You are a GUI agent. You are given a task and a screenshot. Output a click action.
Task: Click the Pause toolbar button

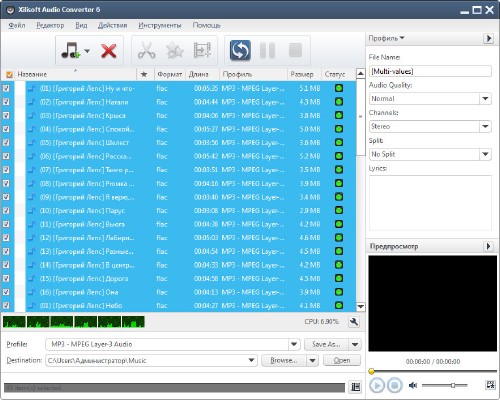click(267, 51)
